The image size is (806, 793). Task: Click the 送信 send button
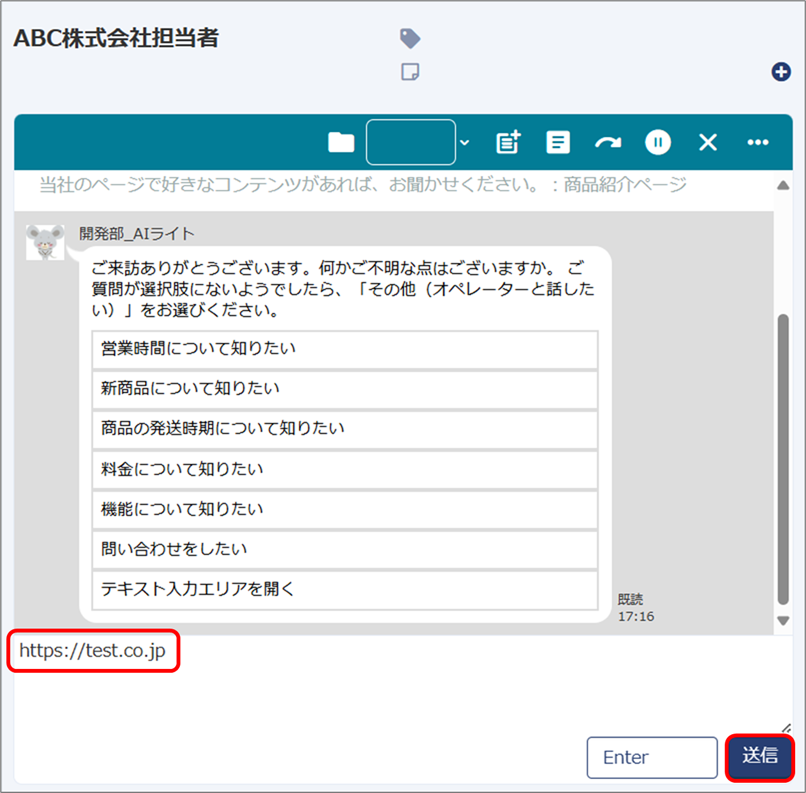[760, 758]
